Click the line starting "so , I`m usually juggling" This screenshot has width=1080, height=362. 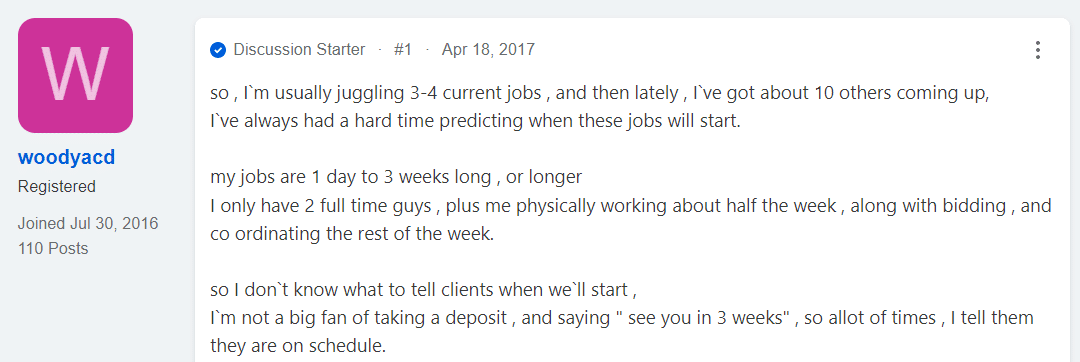[x=600, y=94]
